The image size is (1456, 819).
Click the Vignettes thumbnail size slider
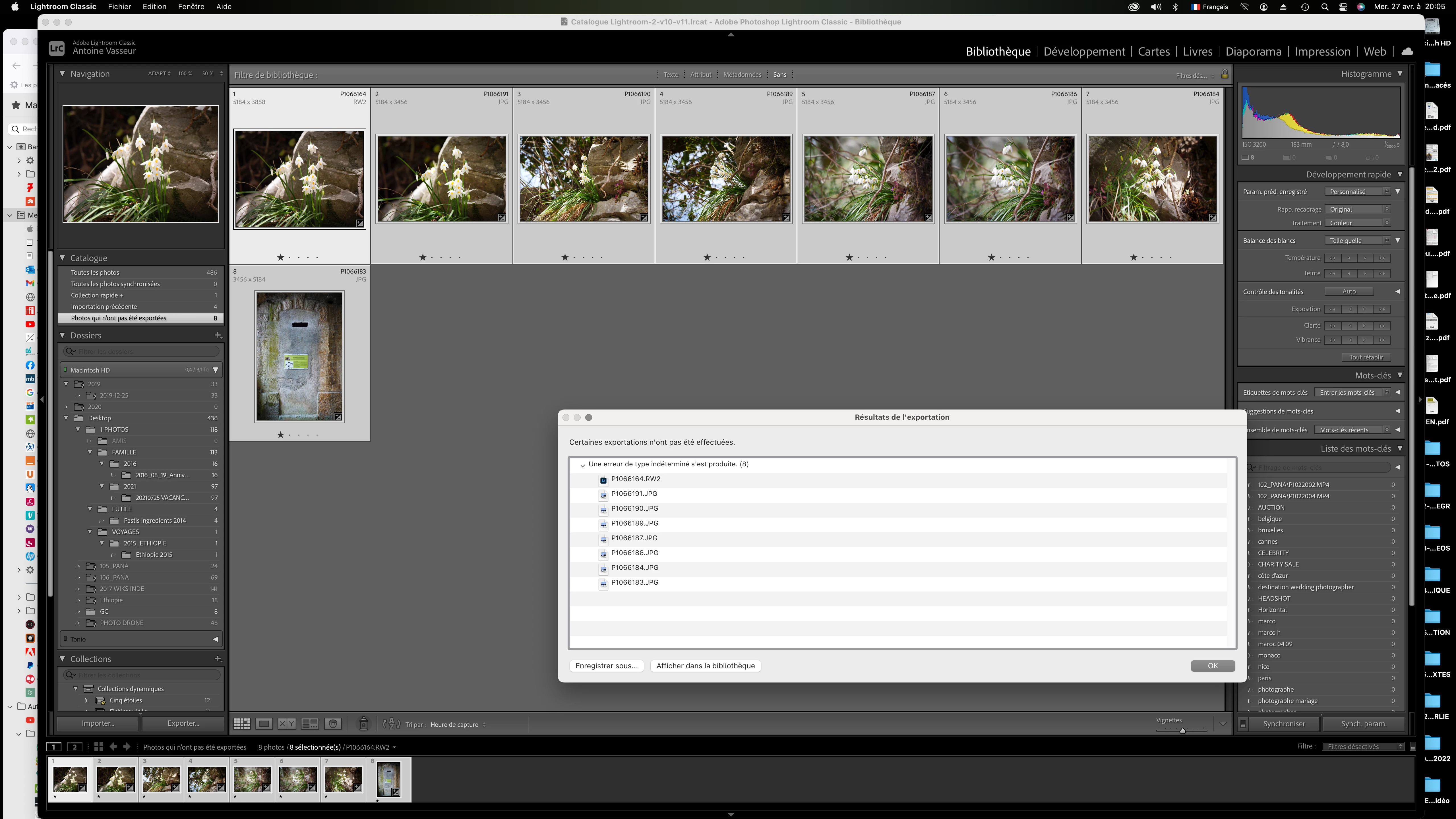click(x=1182, y=731)
